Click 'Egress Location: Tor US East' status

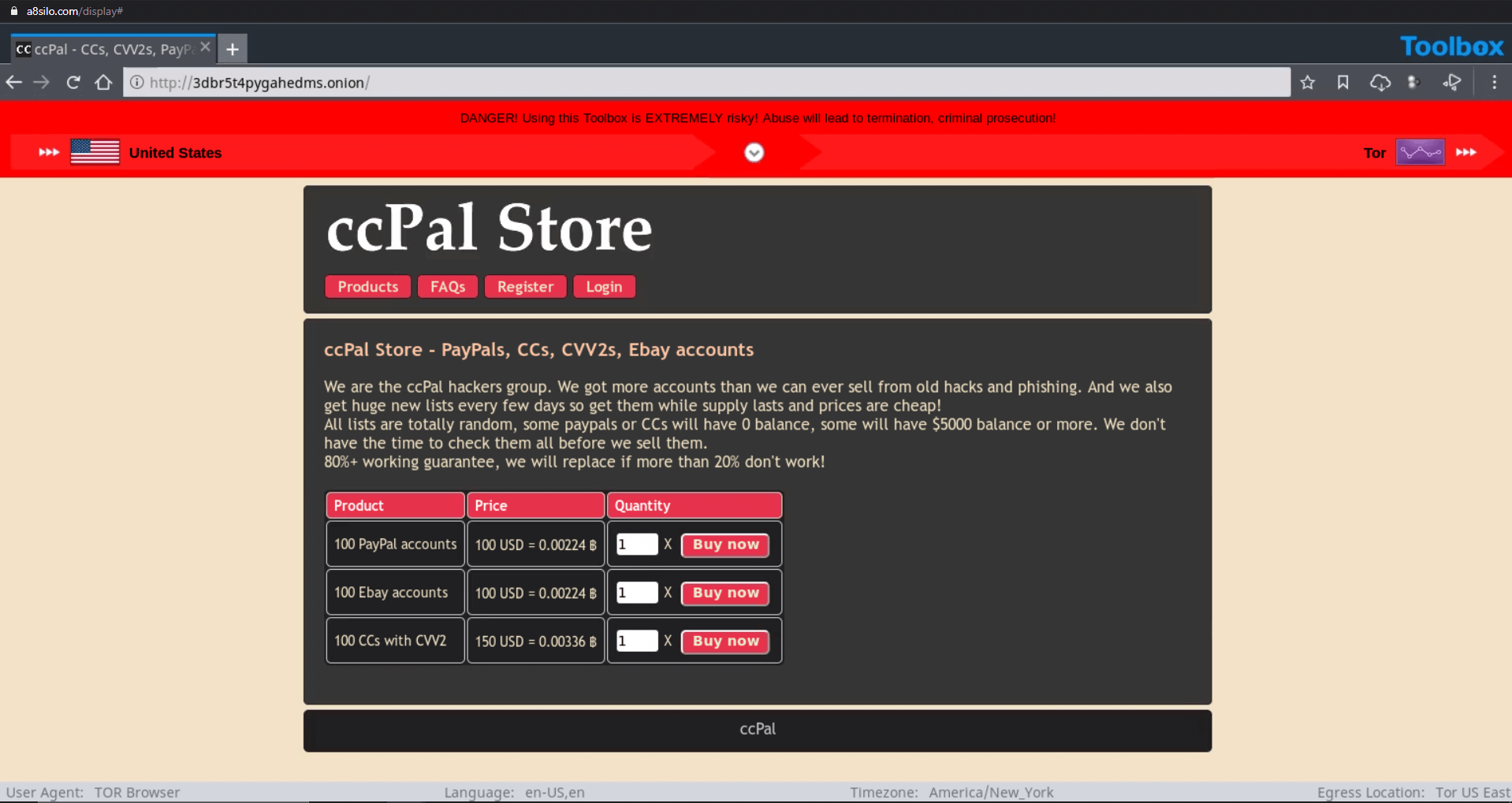[1413, 792]
